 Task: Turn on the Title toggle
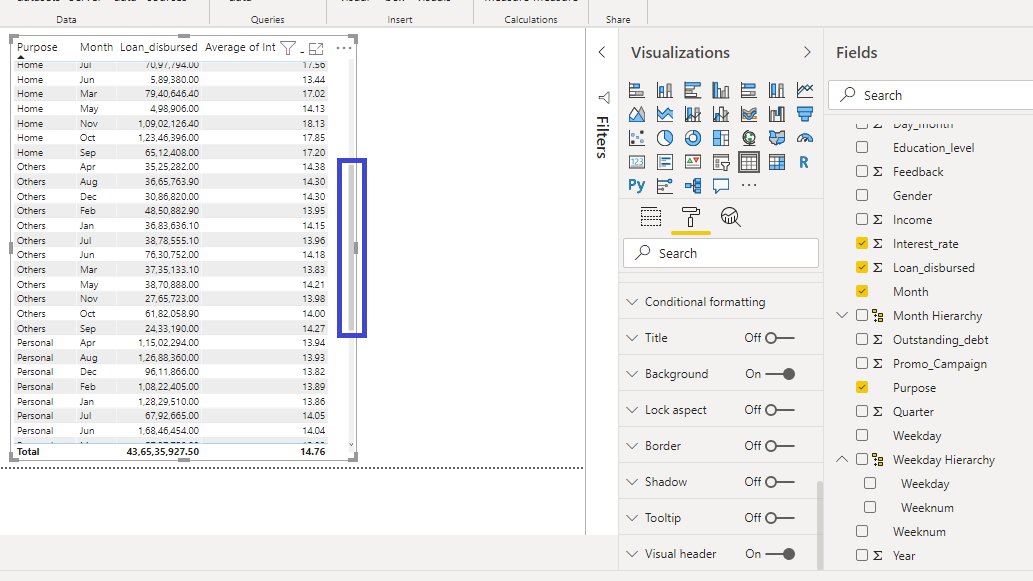(779, 338)
